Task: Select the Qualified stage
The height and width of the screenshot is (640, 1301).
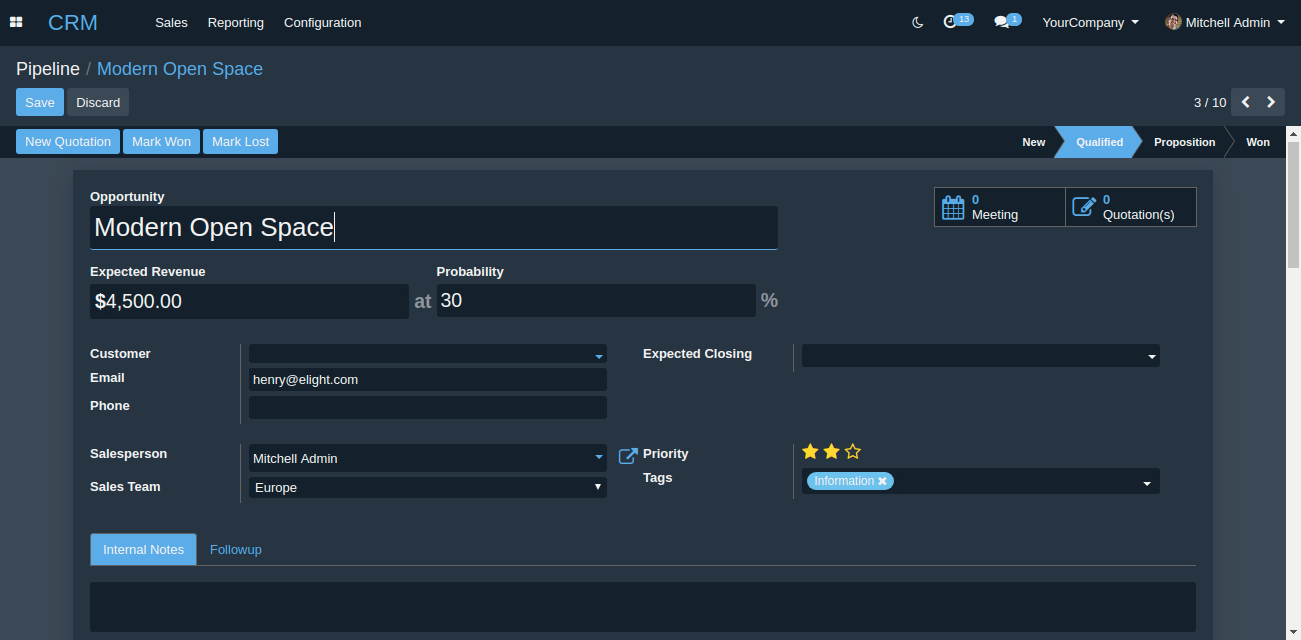Action: click(x=1099, y=142)
